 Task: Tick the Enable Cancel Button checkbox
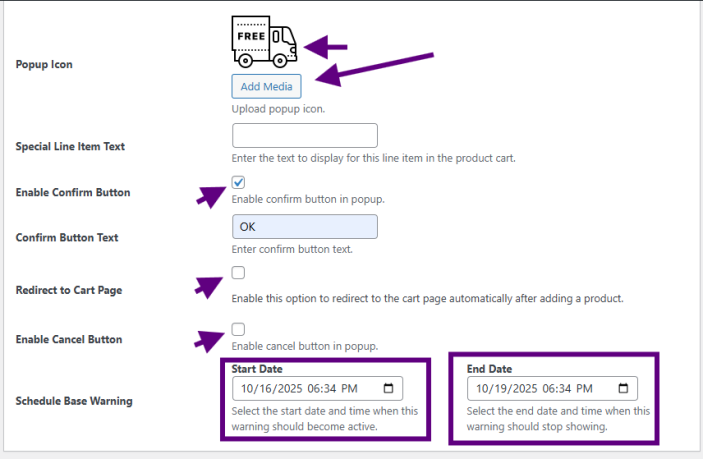238,329
